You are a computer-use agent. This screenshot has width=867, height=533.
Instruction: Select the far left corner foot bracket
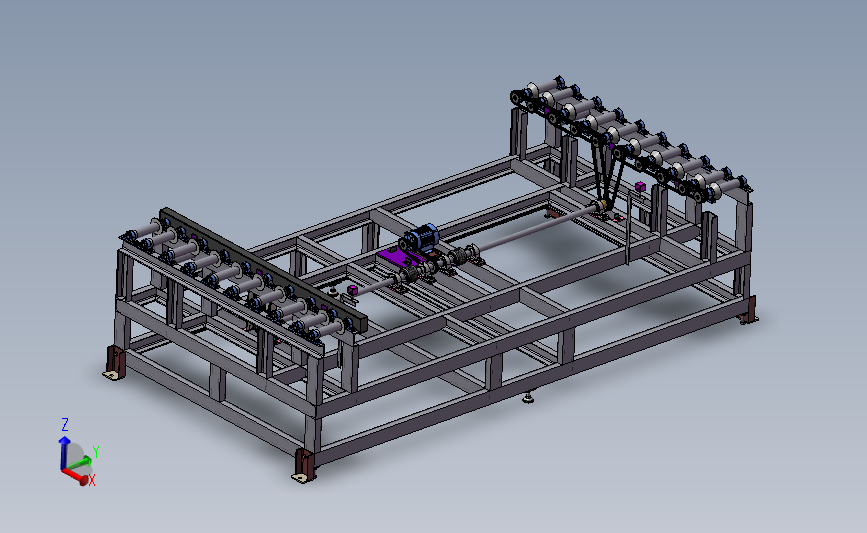[114, 363]
